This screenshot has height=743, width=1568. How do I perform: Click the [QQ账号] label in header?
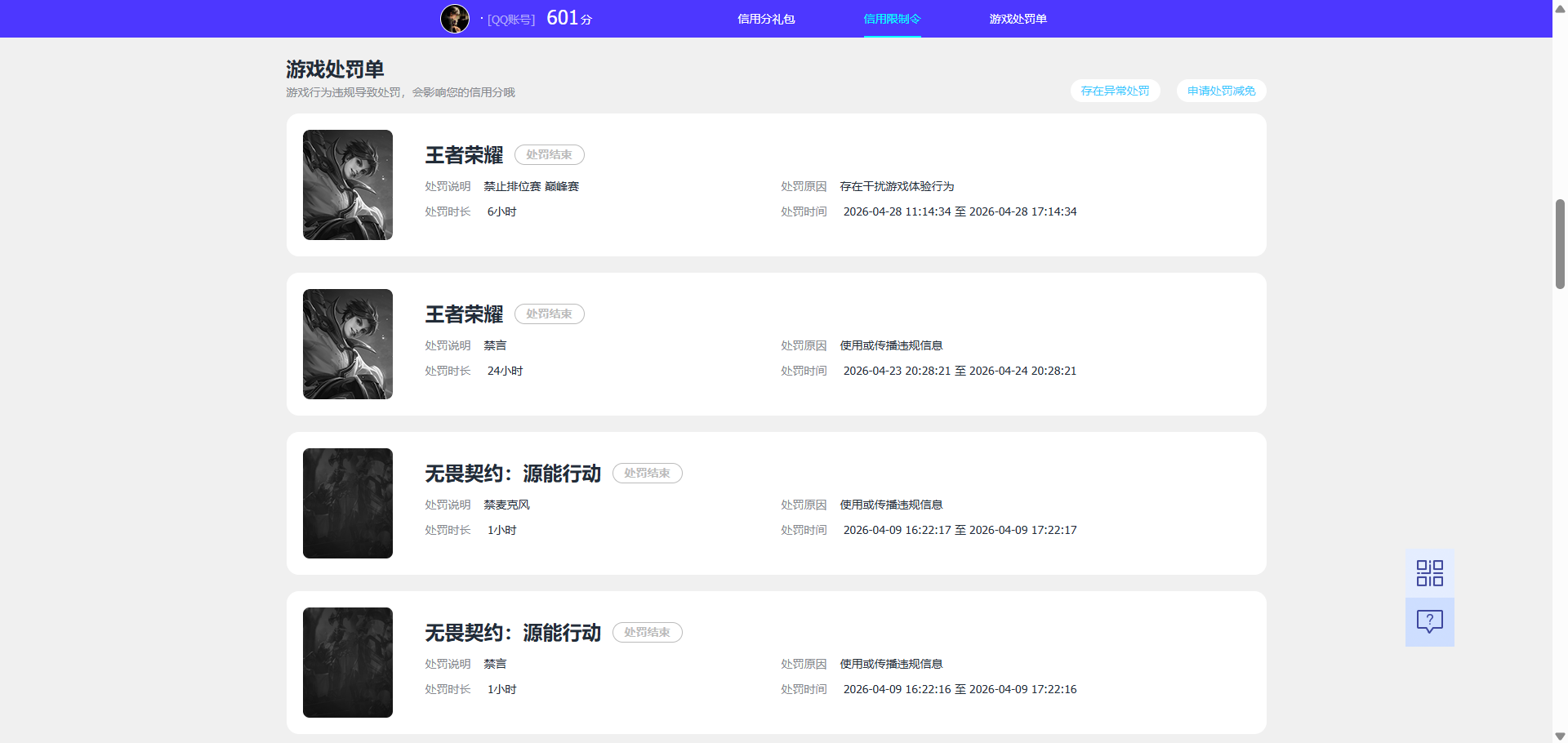[511, 20]
